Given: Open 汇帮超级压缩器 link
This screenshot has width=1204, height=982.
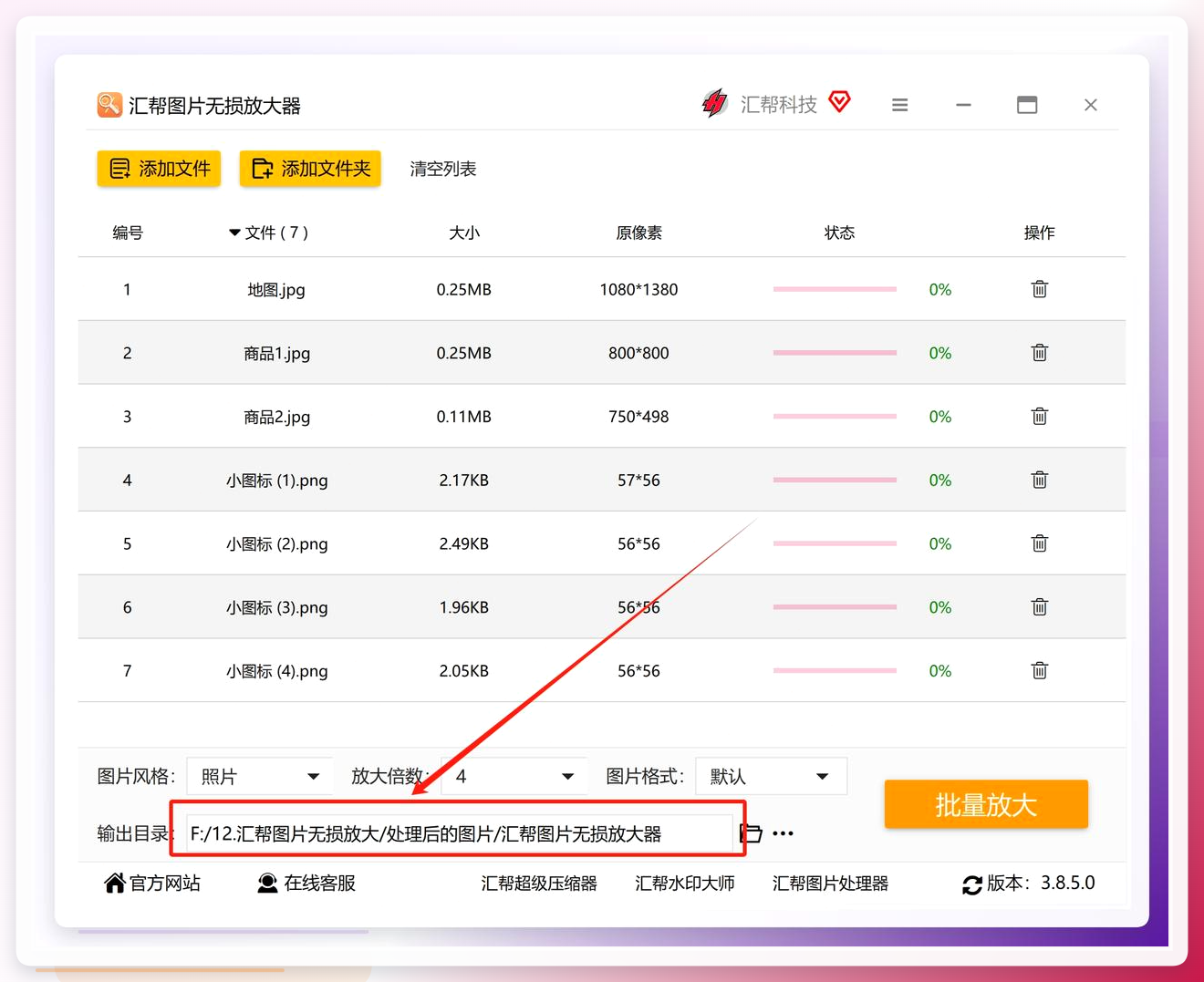Looking at the screenshot, I should coord(539,884).
